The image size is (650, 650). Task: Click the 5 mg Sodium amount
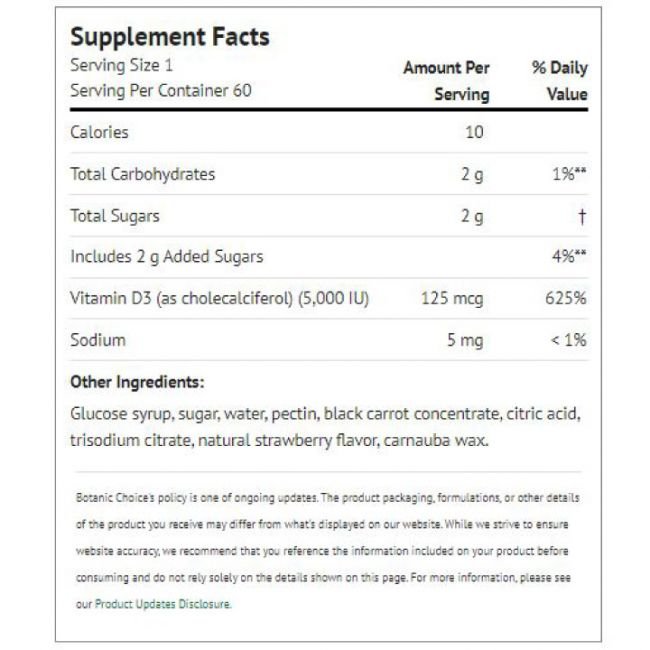(x=464, y=340)
